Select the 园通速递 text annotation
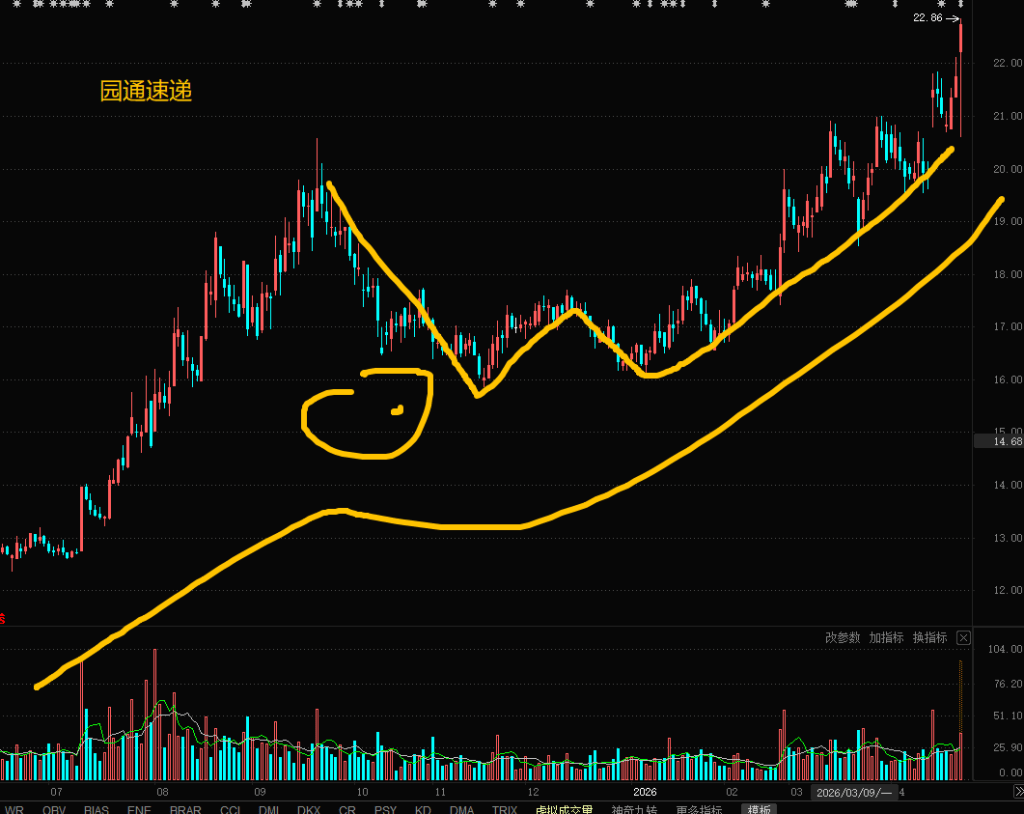The height and width of the screenshot is (814, 1024). tap(145, 92)
